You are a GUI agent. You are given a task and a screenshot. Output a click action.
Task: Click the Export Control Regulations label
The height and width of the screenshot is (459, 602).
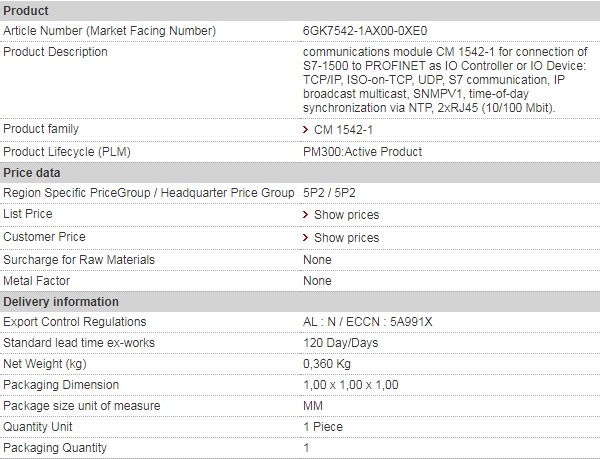(74, 322)
